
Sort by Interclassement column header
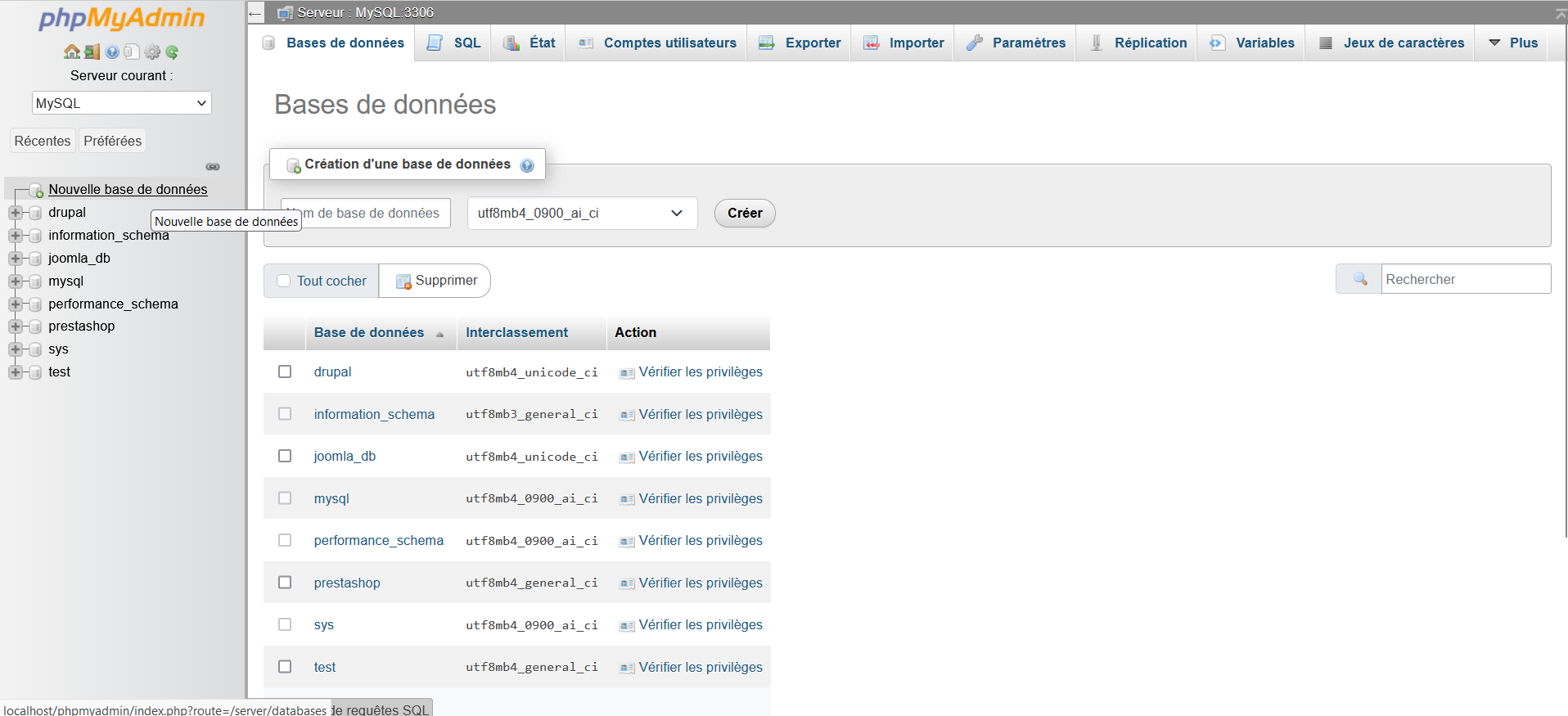(516, 332)
